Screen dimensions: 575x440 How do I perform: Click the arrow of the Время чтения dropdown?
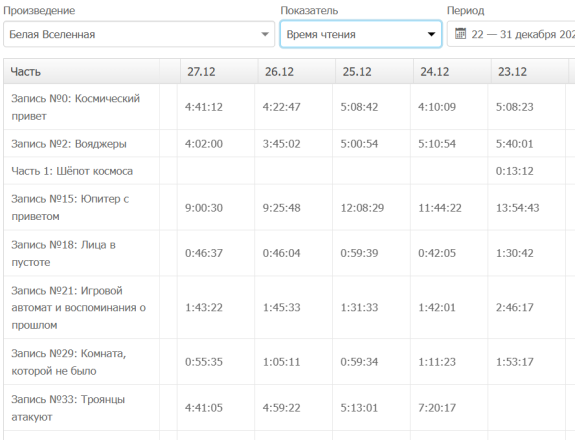(x=432, y=34)
